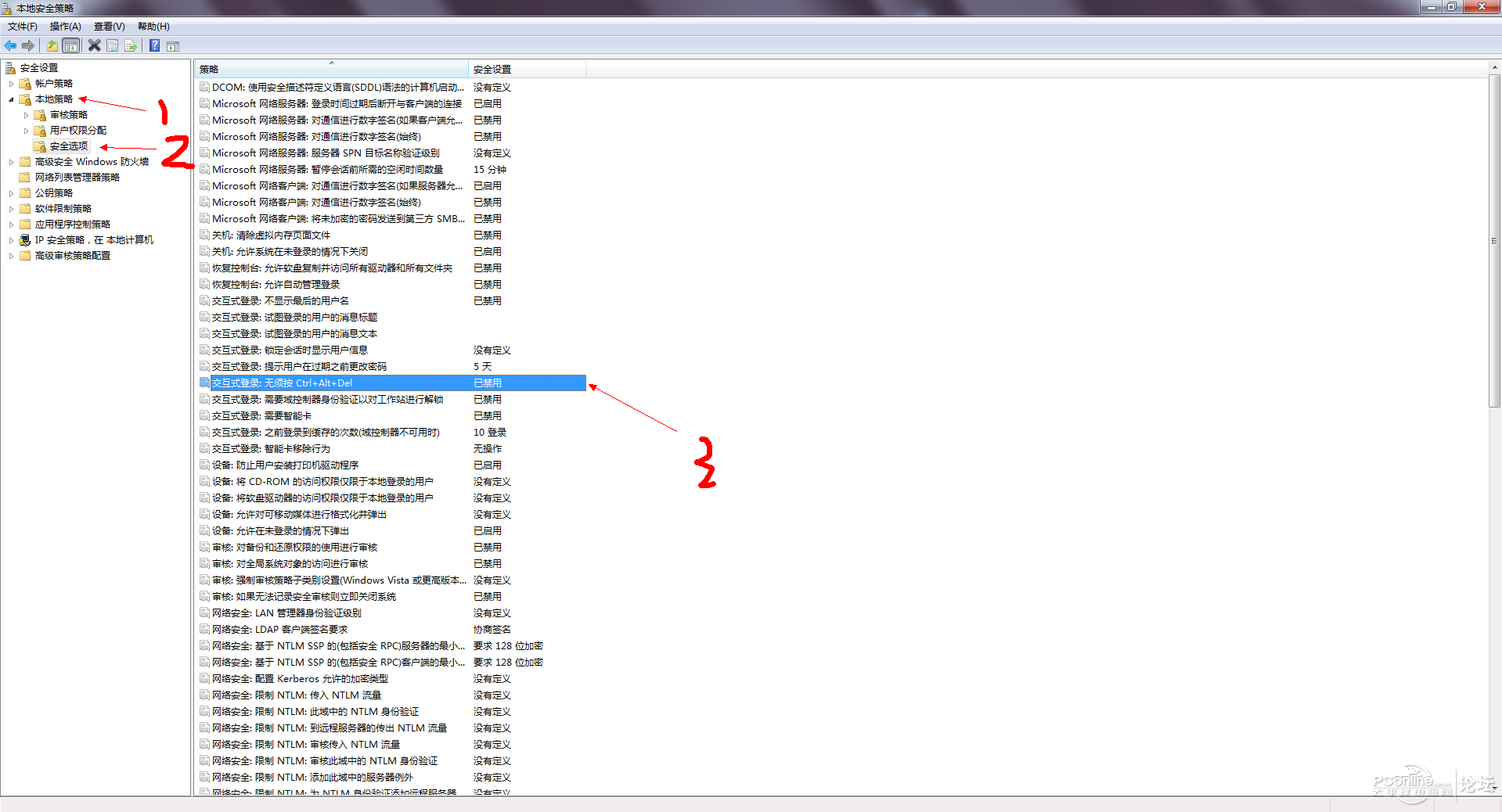Expand the 公钥策略 tree node
The width and height of the screenshot is (1502, 812).
(x=11, y=193)
